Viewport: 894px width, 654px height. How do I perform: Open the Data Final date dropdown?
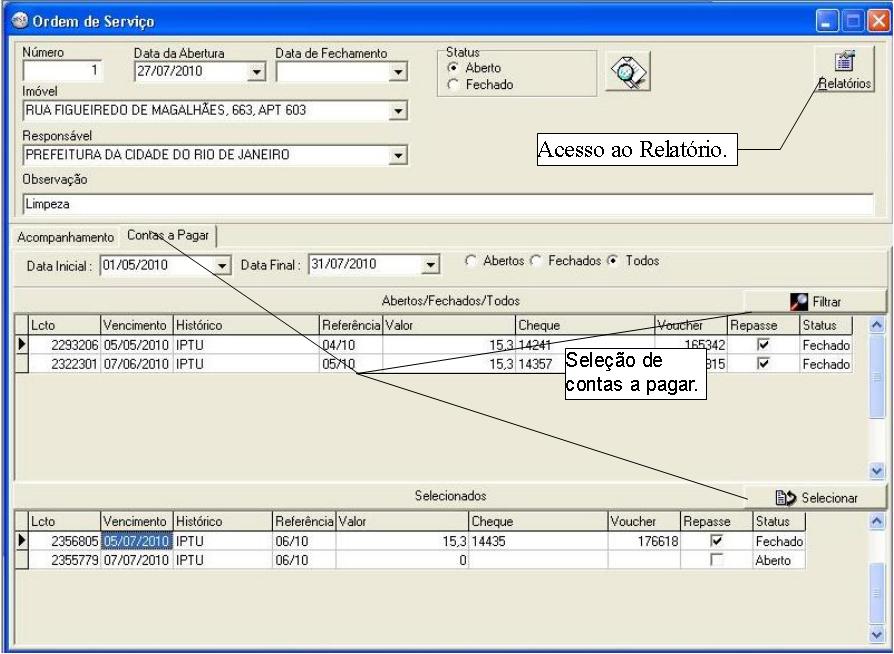pyautogui.click(x=430, y=266)
